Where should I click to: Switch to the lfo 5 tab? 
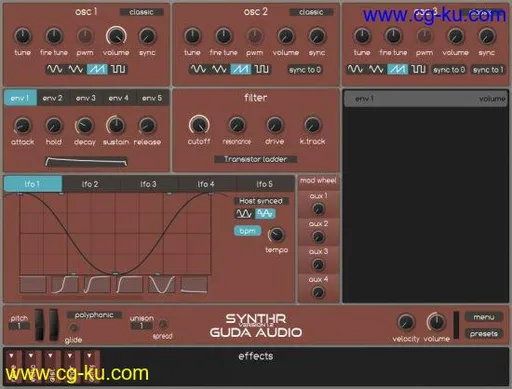click(x=265, y=184)
